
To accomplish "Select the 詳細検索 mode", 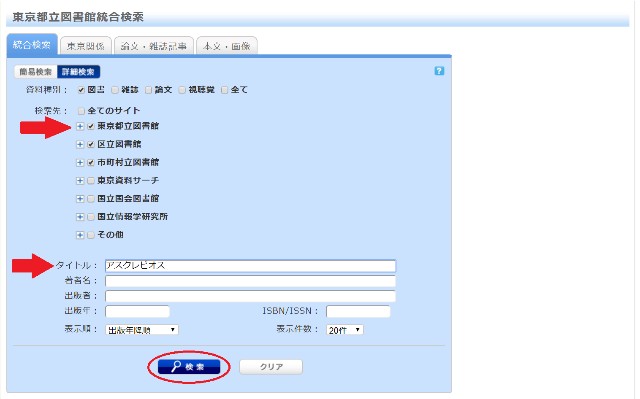I will [x=78, y=72].
